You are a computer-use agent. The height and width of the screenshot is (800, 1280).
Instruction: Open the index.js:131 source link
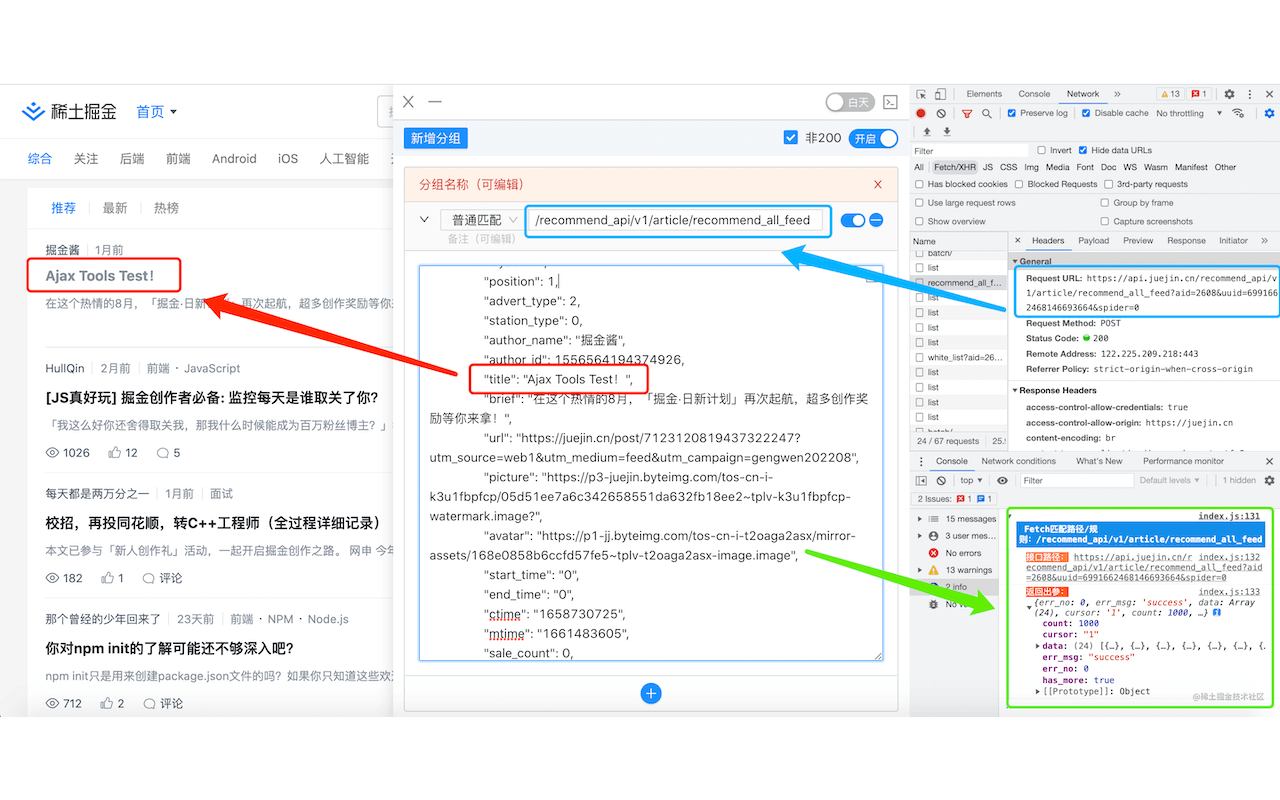(1229, 516)
